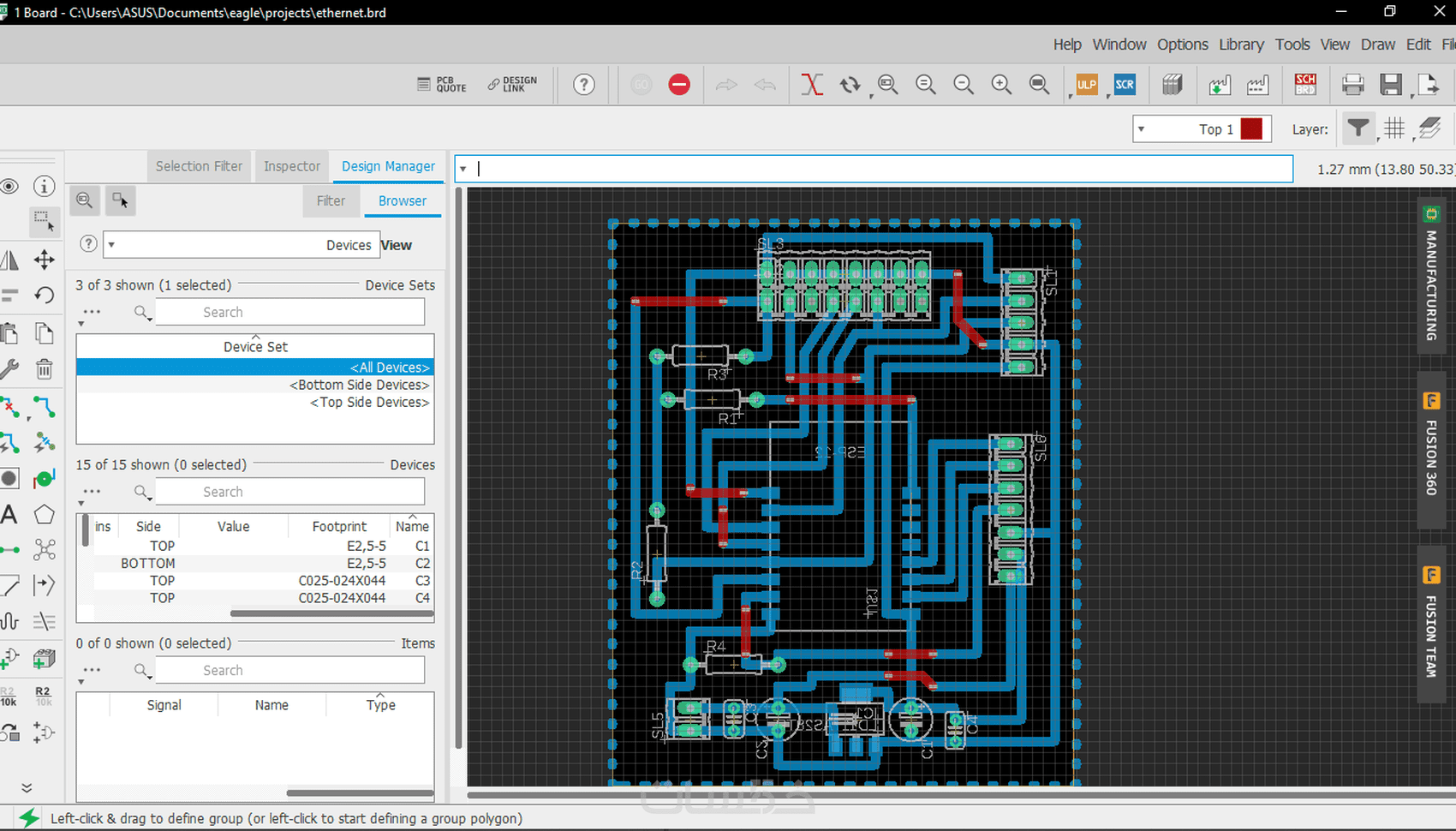Select the Move tool
The width and height of the screenshot is (1456, 831).
coord(44,260)
